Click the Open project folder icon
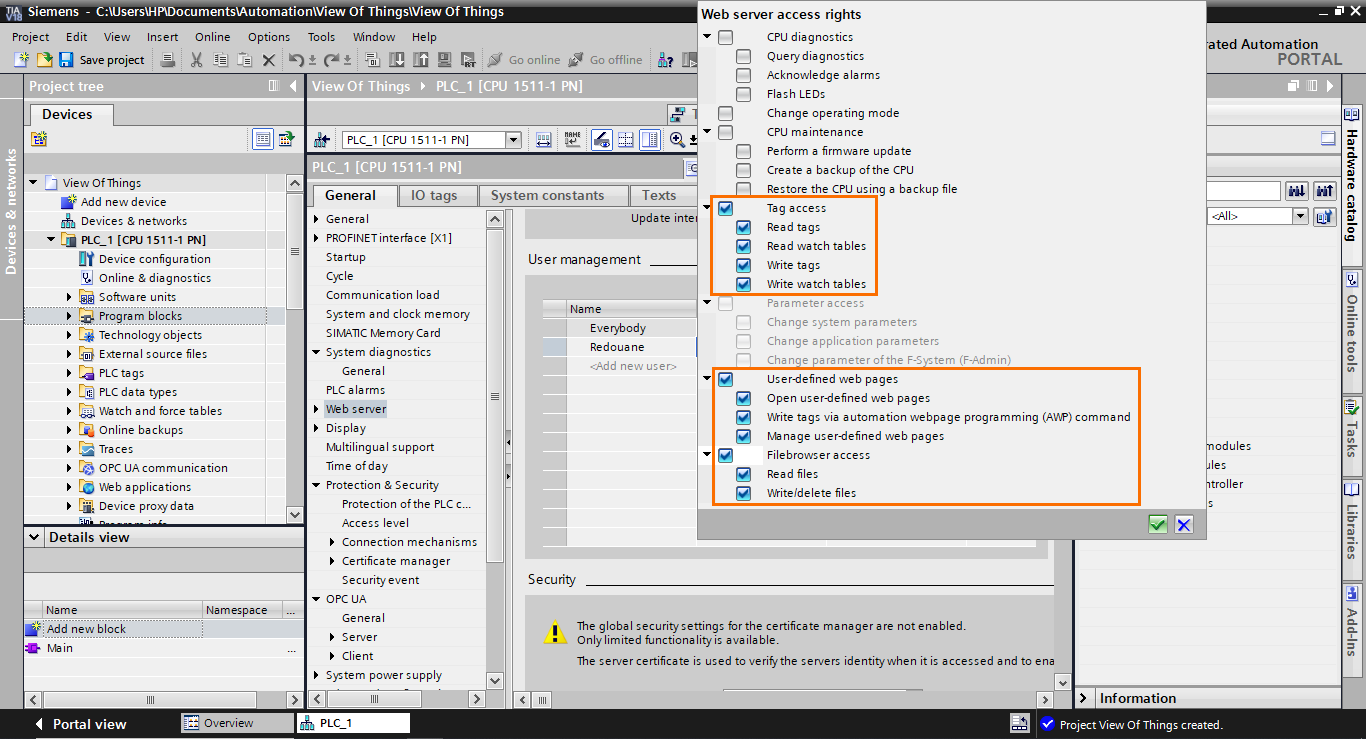The height and width of the screenshot is (739, 1366). click(44, 60)
